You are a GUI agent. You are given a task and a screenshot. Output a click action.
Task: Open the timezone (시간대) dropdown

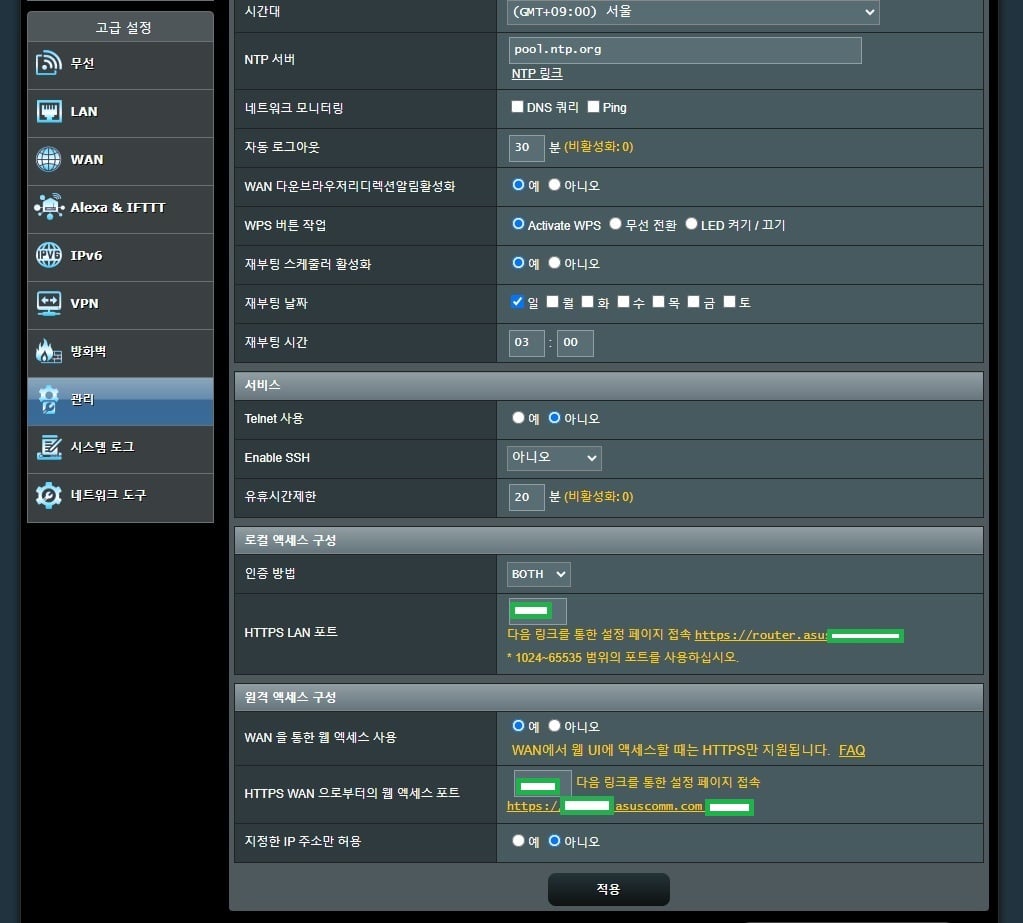[693, 12]
